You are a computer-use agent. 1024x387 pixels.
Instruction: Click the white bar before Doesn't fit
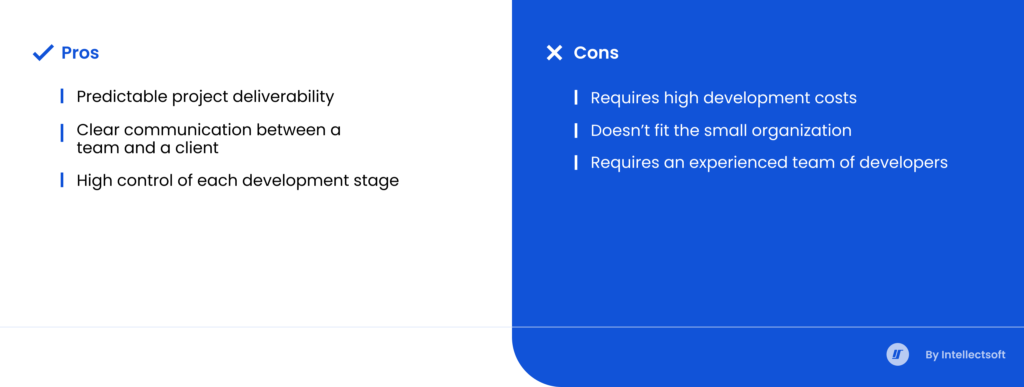[575, 131]
